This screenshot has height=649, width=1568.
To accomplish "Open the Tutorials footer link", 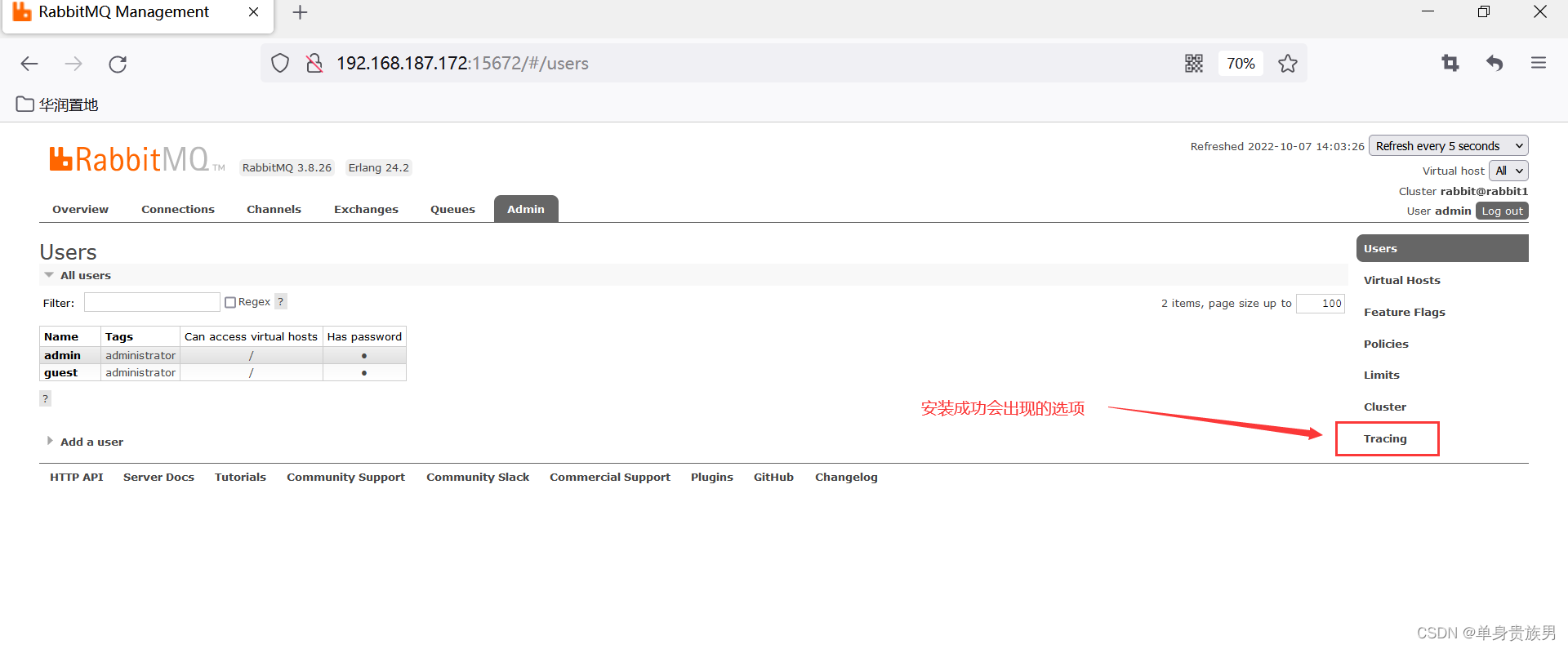I will click(240, 477).
